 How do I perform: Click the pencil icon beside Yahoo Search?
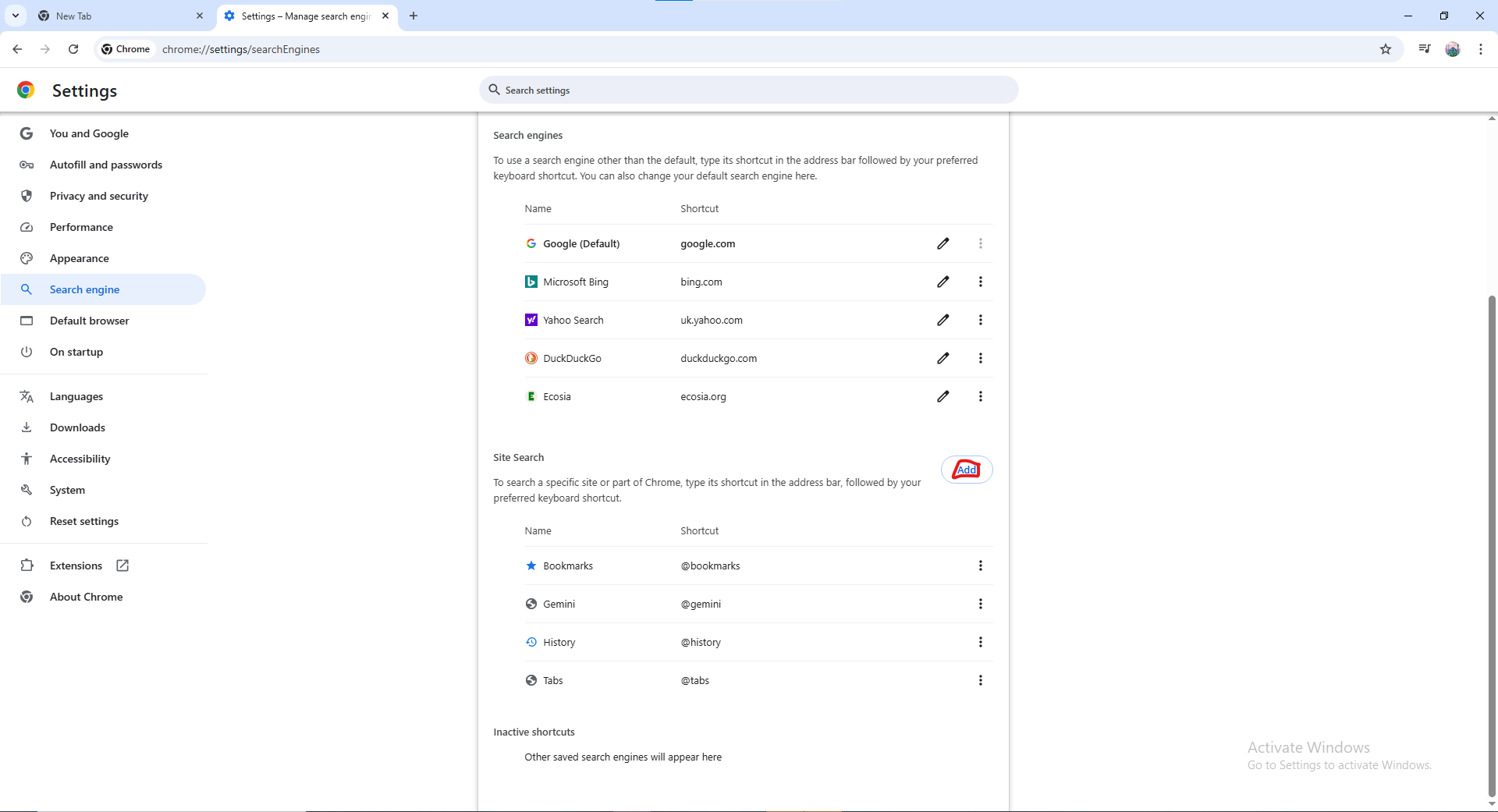942,320
